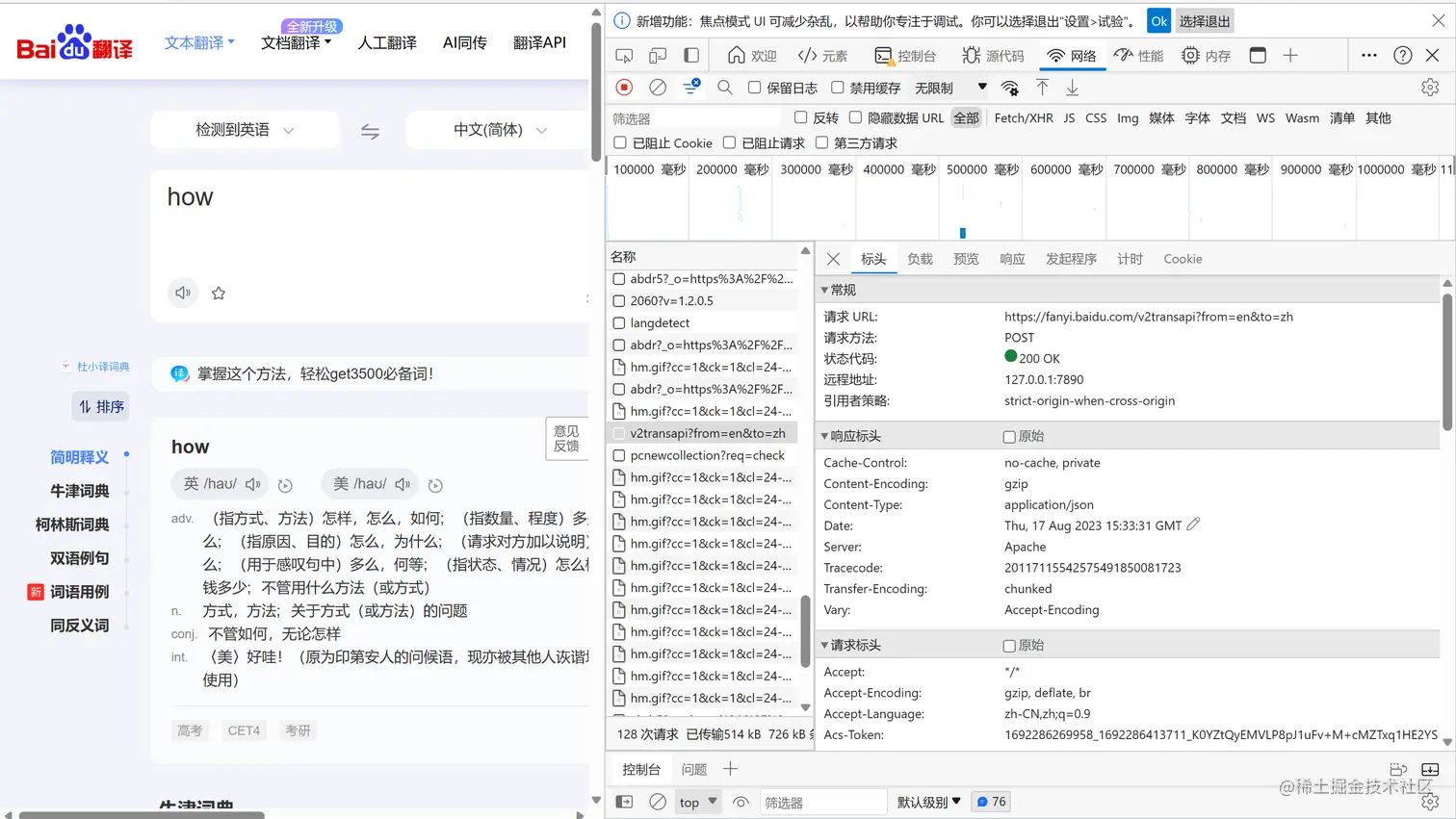Open the console context 'top' dropdown

[x=698, y=802]
